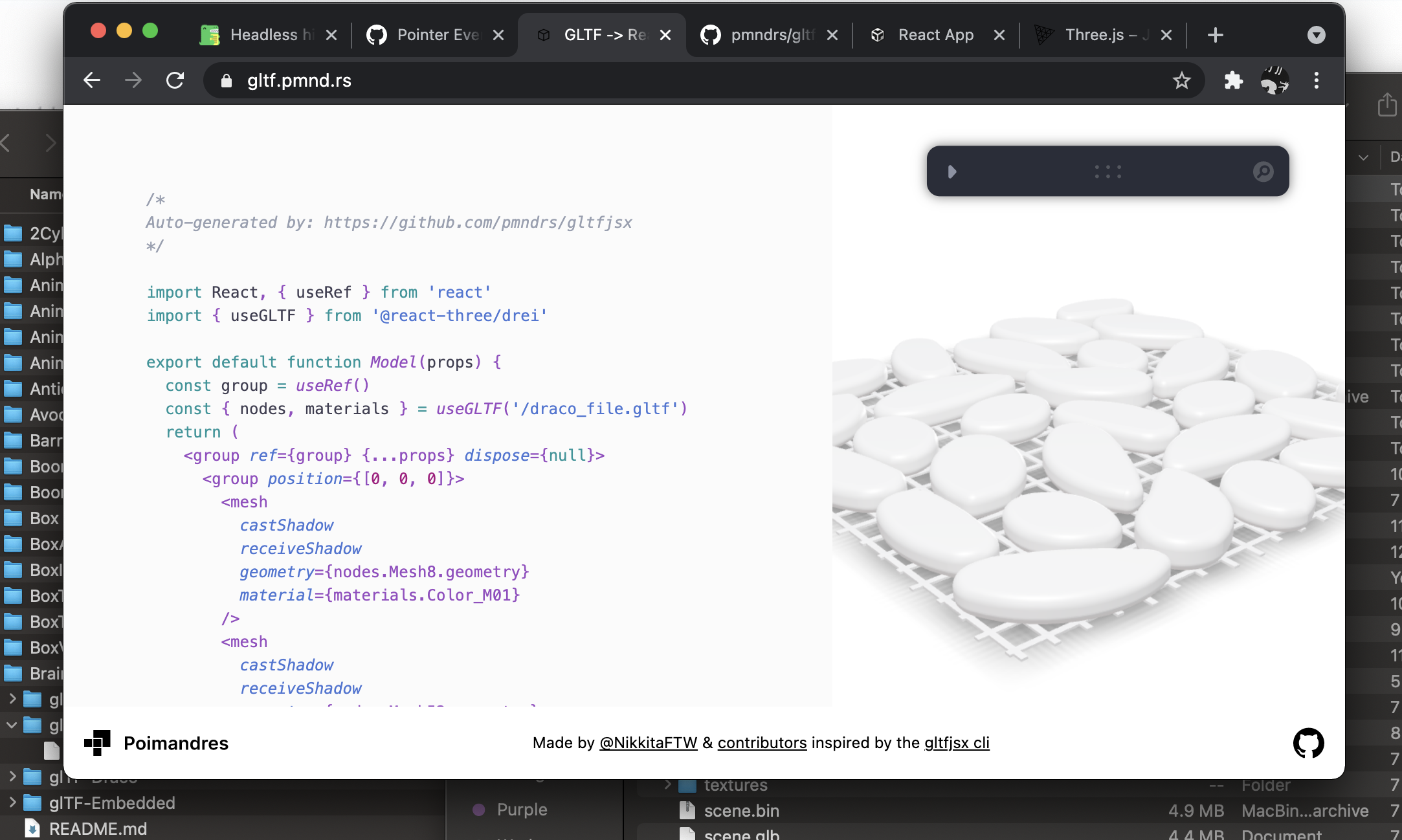
Task: Close the Pointer Events tab
Action: (498, 35)
